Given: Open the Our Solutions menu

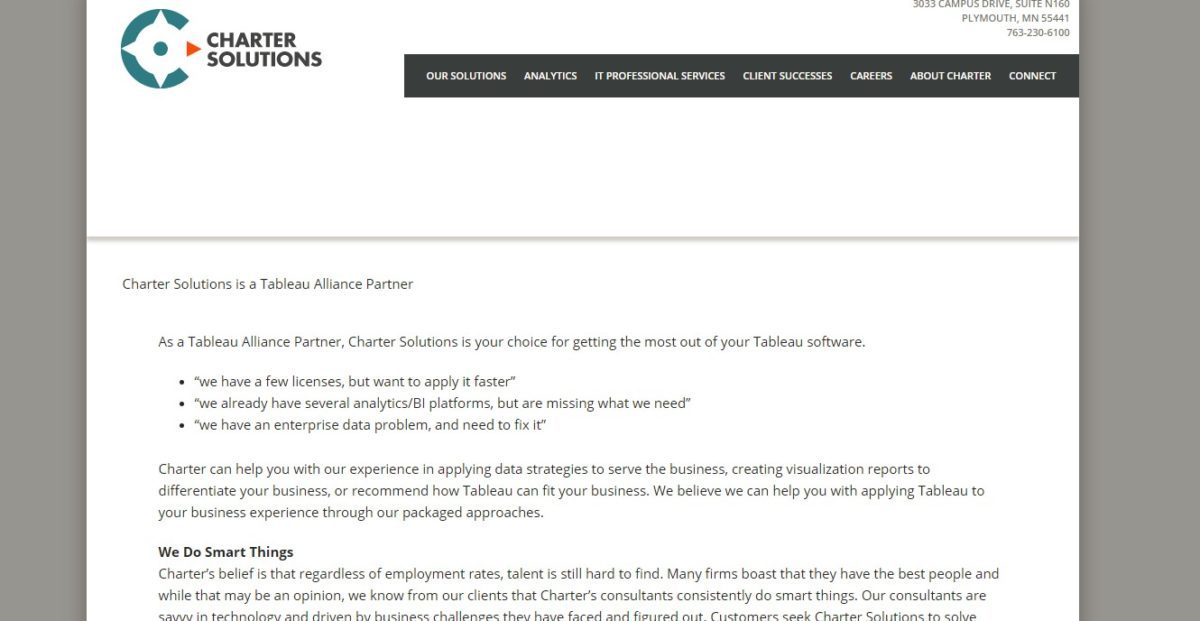Looking at the screenshot, I should [x=466, y=76].
